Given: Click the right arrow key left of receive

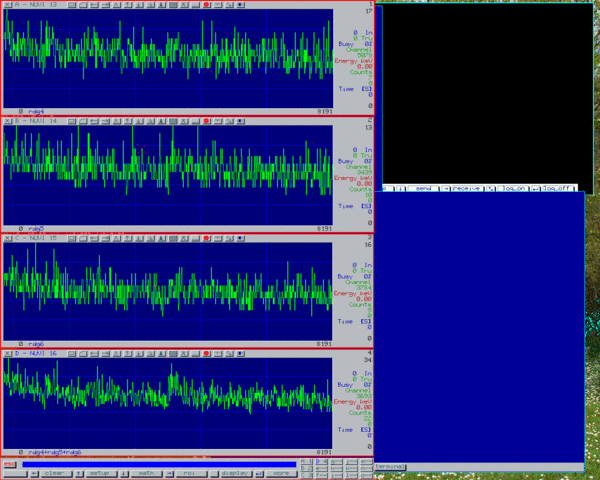Looking at the screenshot, I should [x=445, y=188].
